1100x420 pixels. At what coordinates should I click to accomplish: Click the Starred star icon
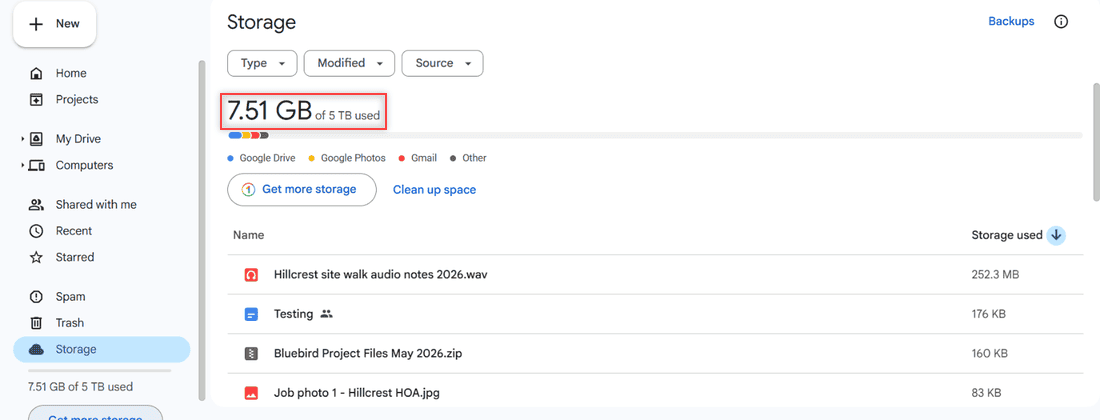(36, 257)
